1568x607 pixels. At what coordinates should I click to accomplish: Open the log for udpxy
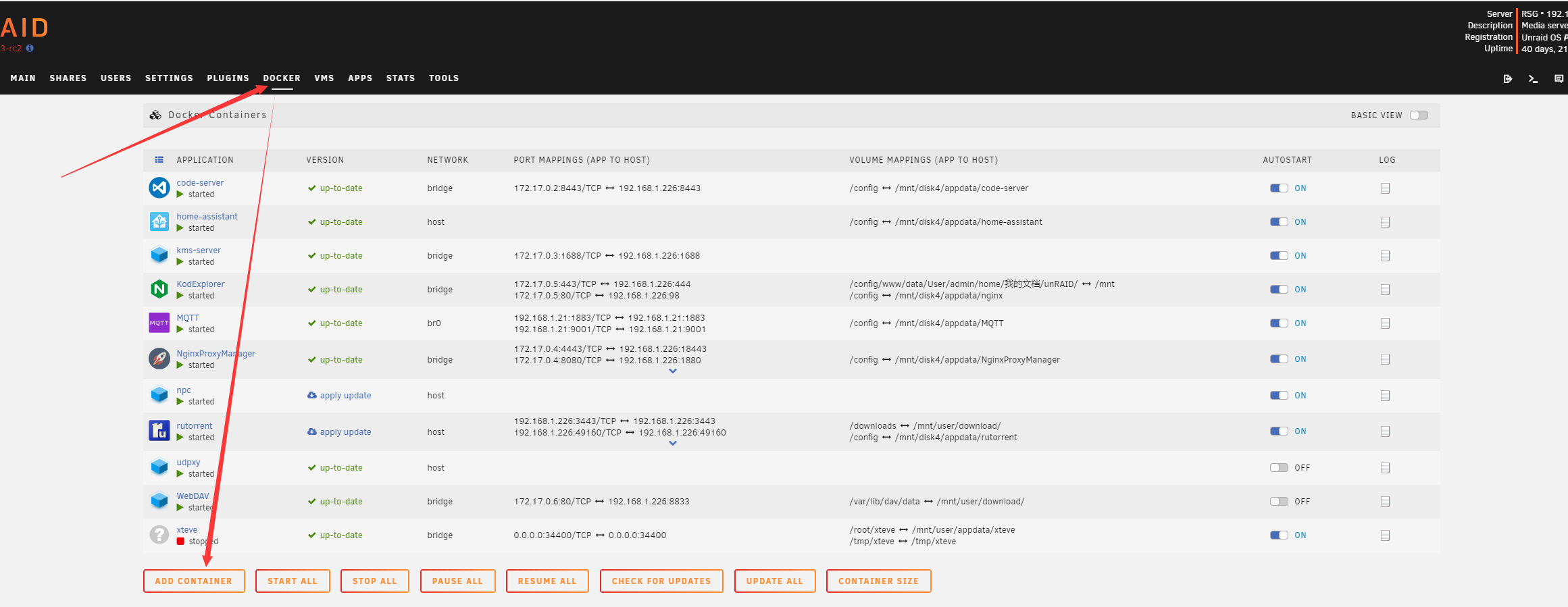coord(1385,468)
